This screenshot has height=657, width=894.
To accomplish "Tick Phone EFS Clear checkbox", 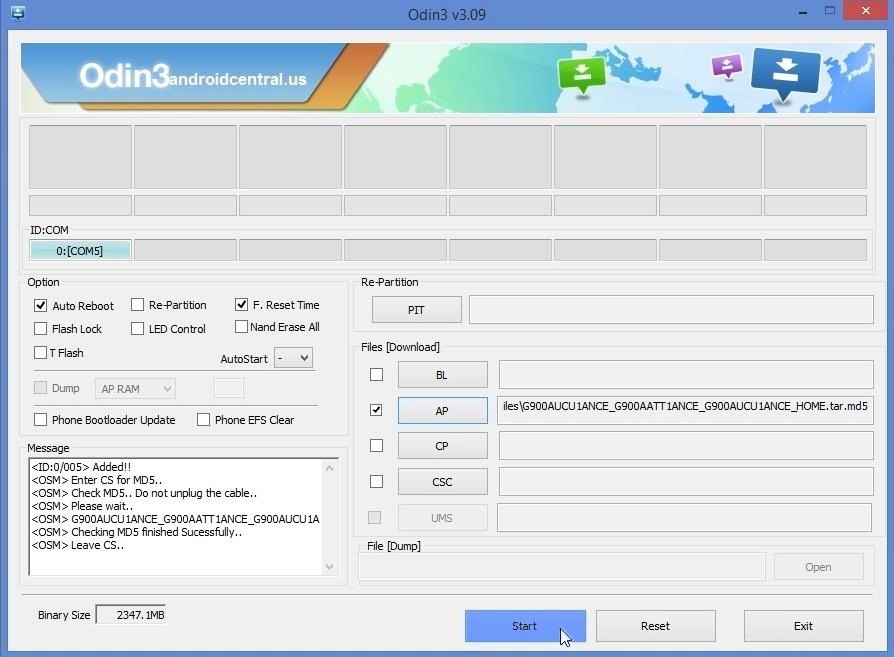I will coord(204,420).
